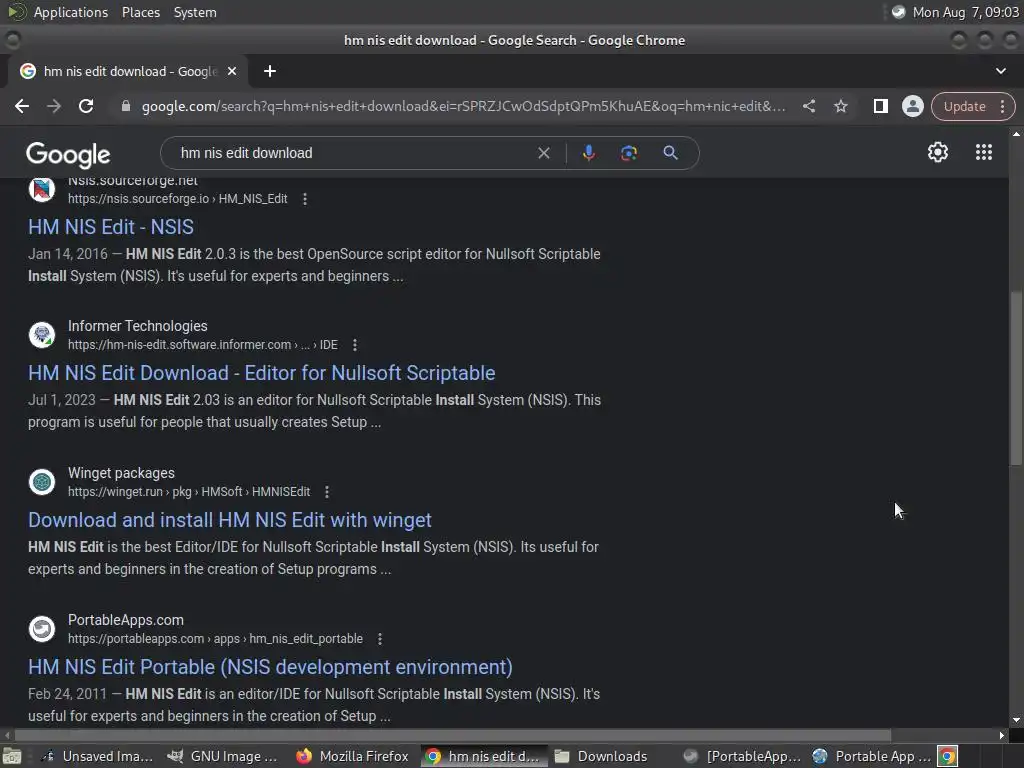
Task: Open more options for PortableApps.com result
Action: tap(379, 639)
